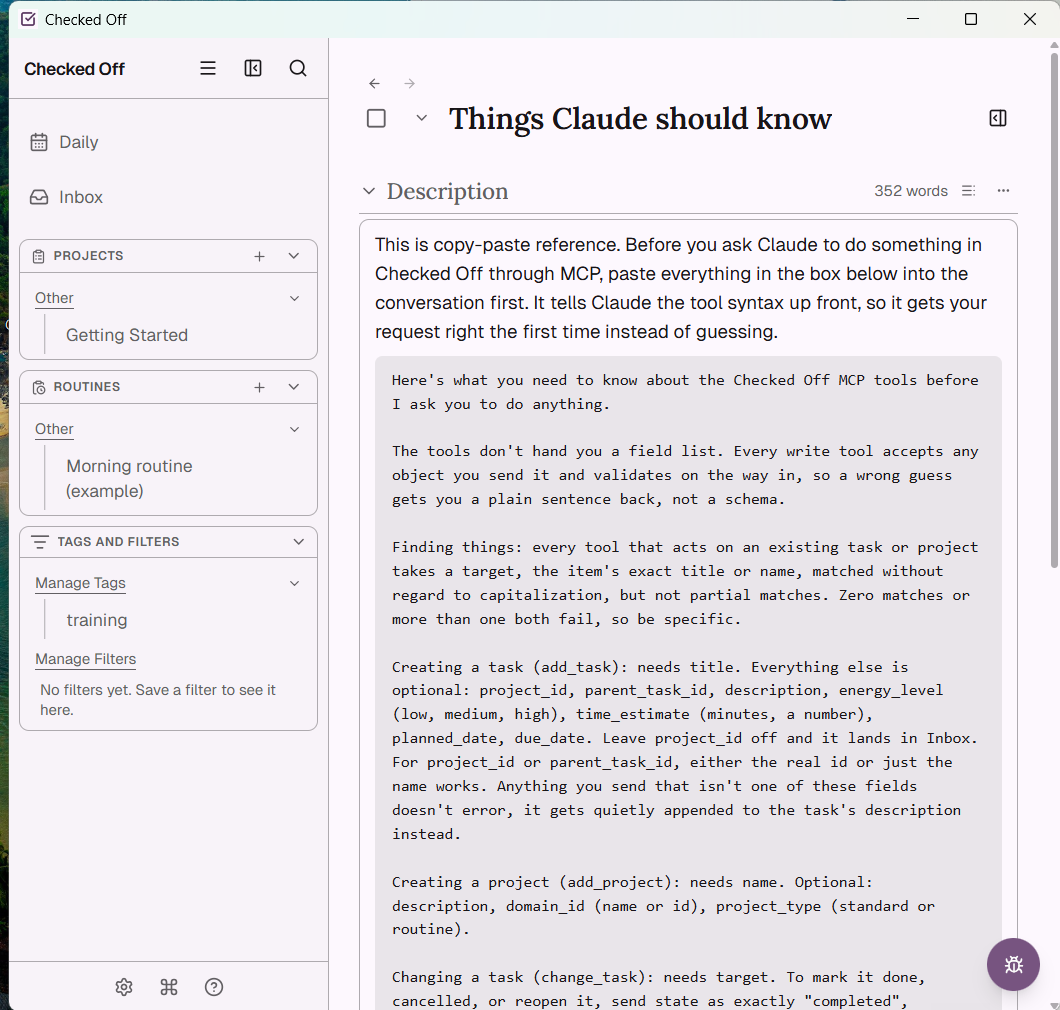Maximize the Checked Off window
Image resolution: width=1060 pixels, height=1010 pixels.
pos(971,19)
